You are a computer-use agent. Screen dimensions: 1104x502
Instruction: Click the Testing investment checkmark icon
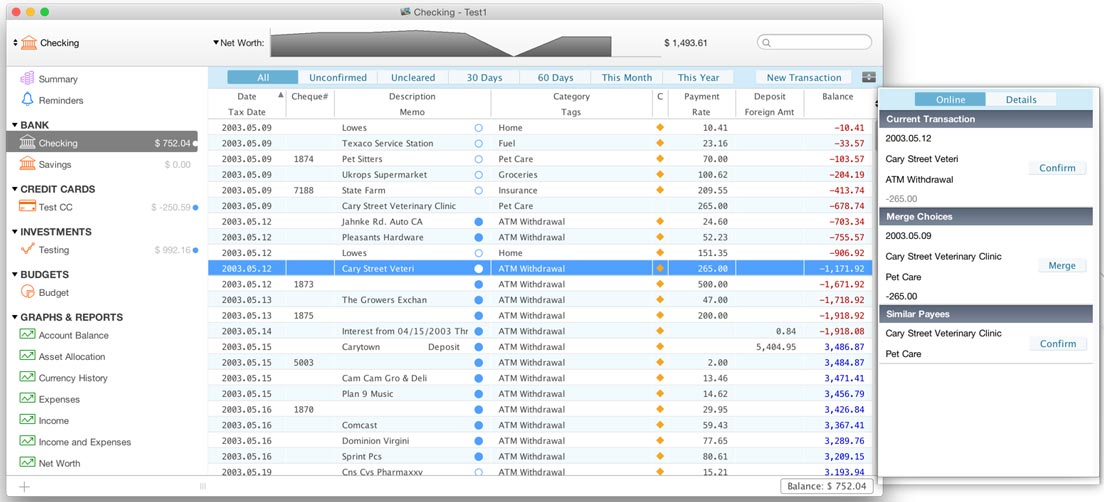27,249
